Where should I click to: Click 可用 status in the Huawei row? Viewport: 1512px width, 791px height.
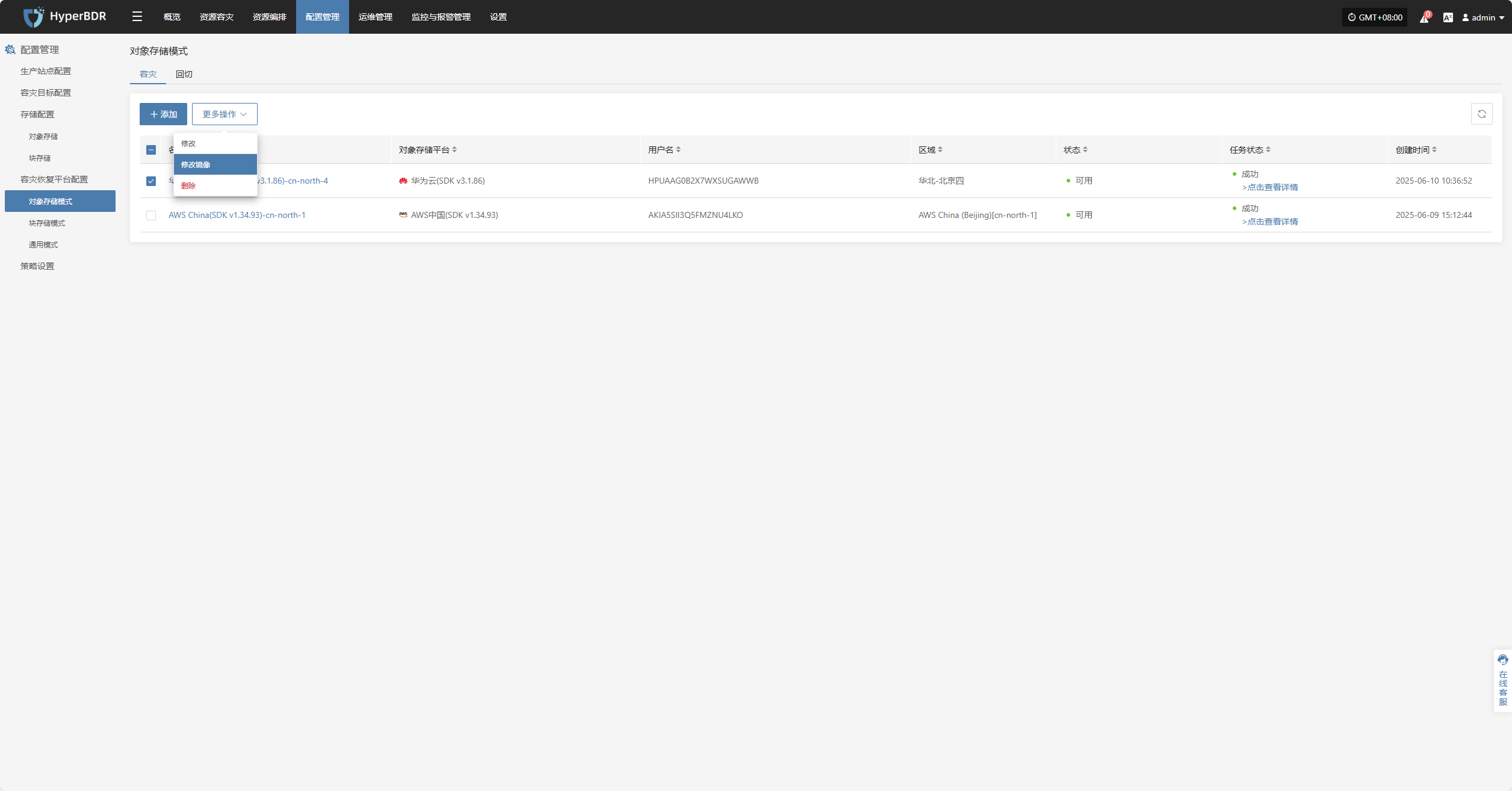coord(1083,181)
